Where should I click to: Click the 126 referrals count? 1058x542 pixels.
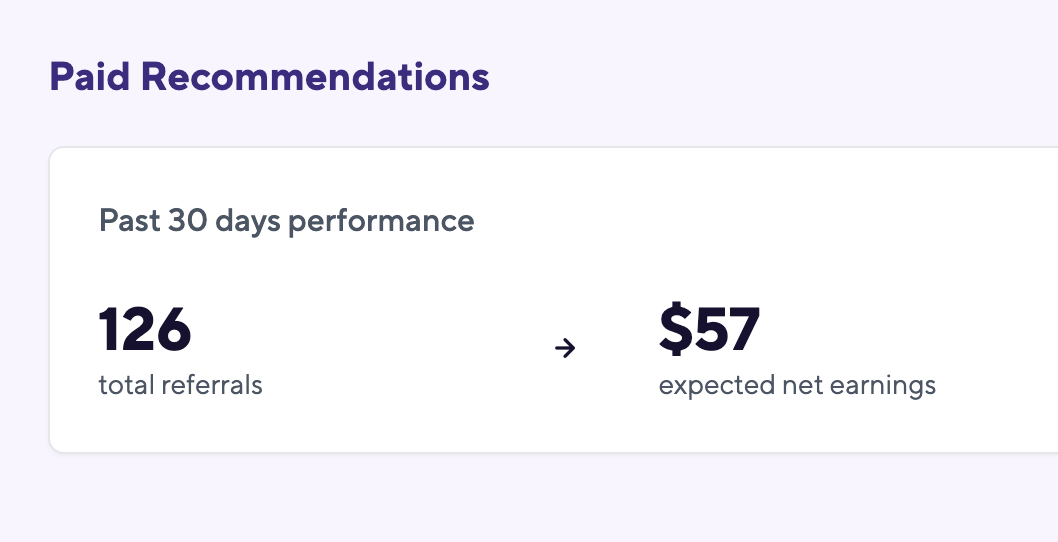pyautogui.click(x=145, y=329)
